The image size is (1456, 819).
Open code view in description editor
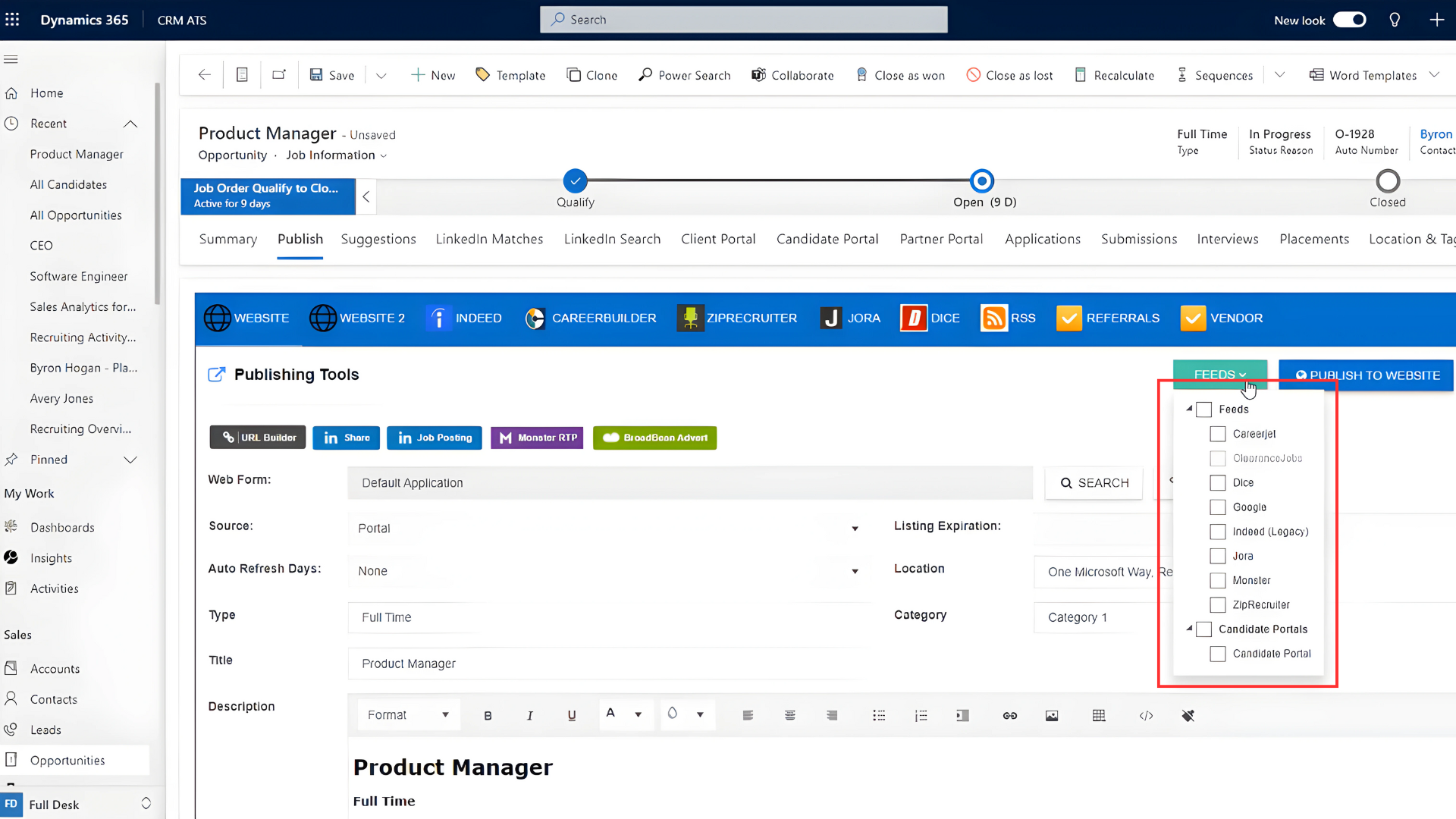point(1146,715)
